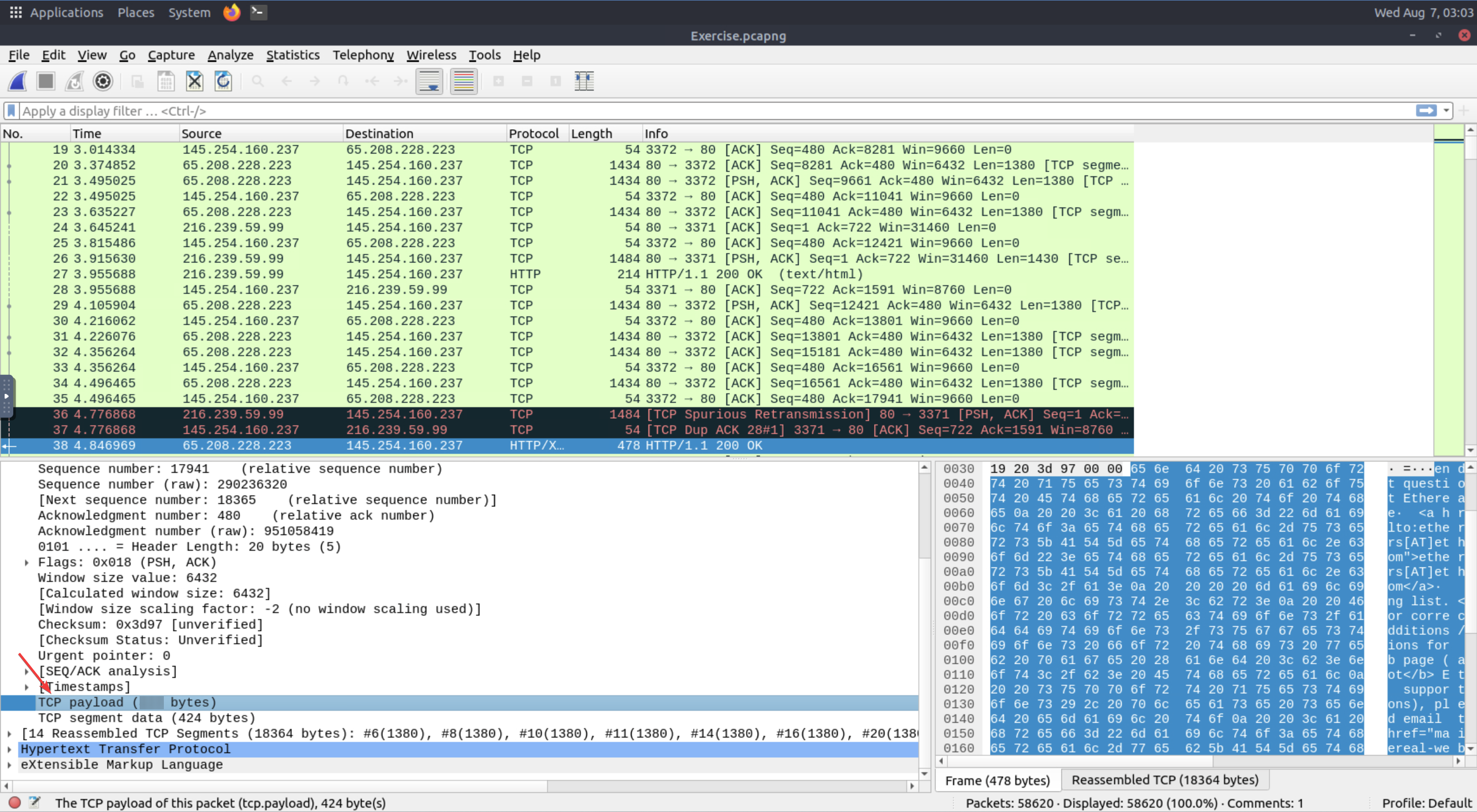1477x812 pixels.
Task: Launch Firefox from the top panel
Action: tap(231, 12)
